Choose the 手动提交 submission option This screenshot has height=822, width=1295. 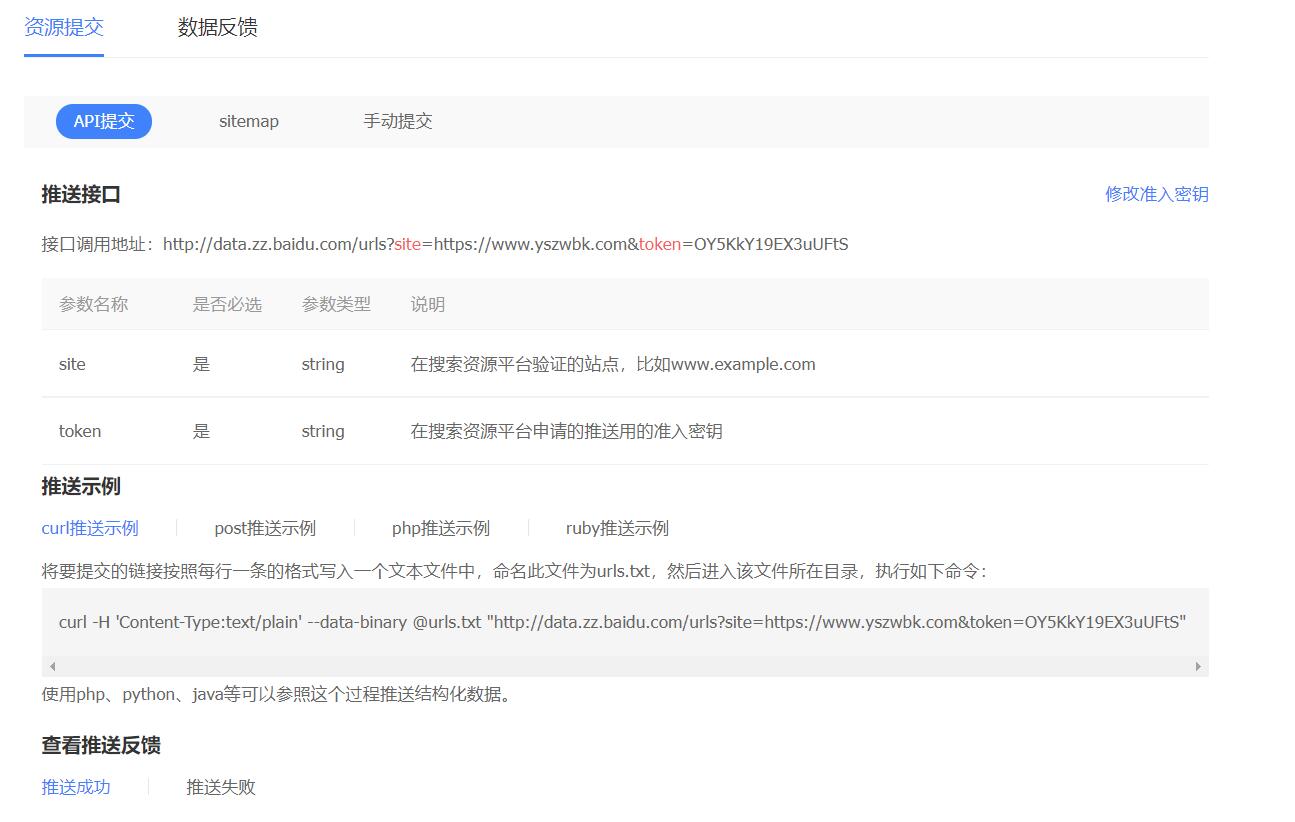click(x=397, y=121)
